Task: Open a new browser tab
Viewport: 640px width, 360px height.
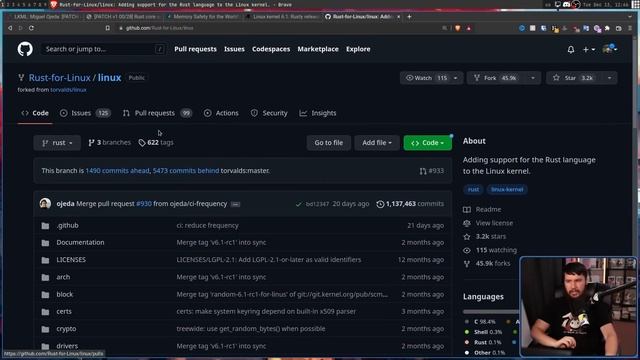Action: point(409,17)
